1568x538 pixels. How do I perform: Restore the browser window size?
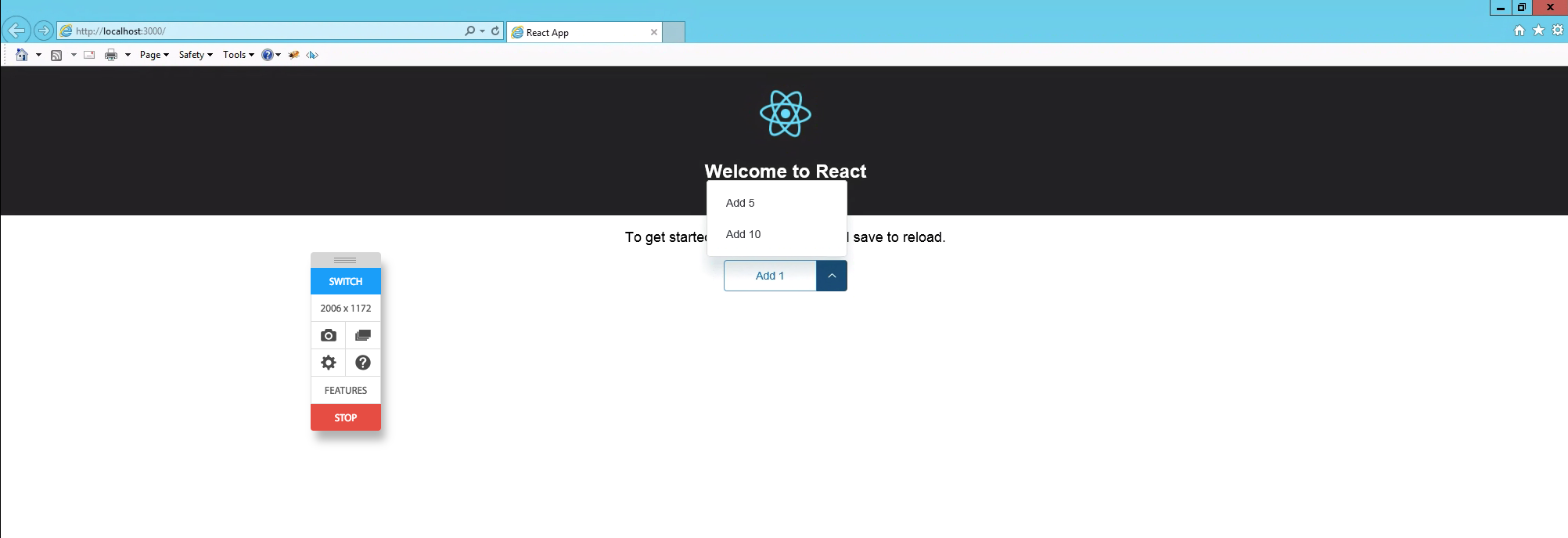pyautogui.click(x=1522, y=7)
